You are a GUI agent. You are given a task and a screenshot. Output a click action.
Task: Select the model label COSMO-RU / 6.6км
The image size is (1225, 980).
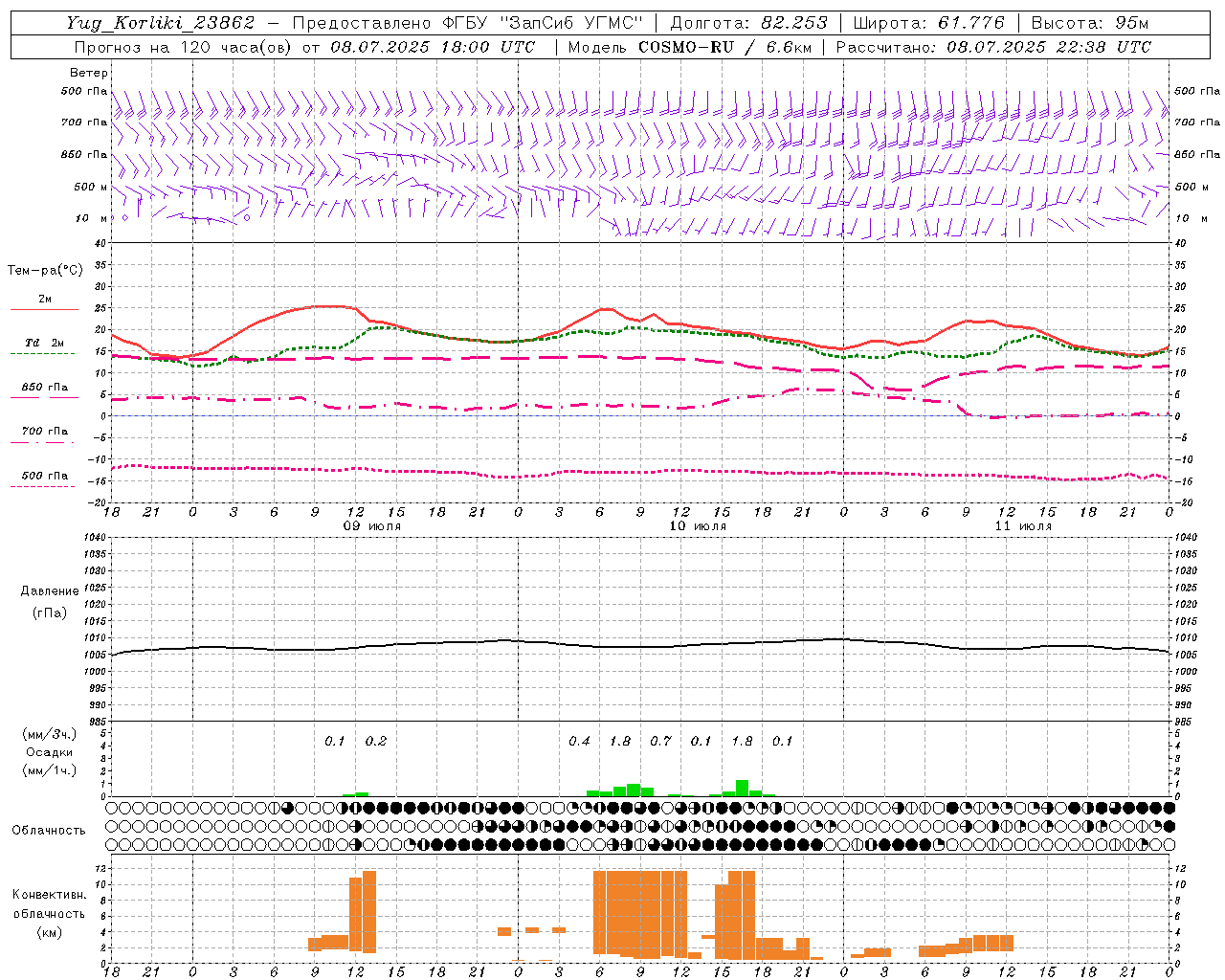pos(725,47)
